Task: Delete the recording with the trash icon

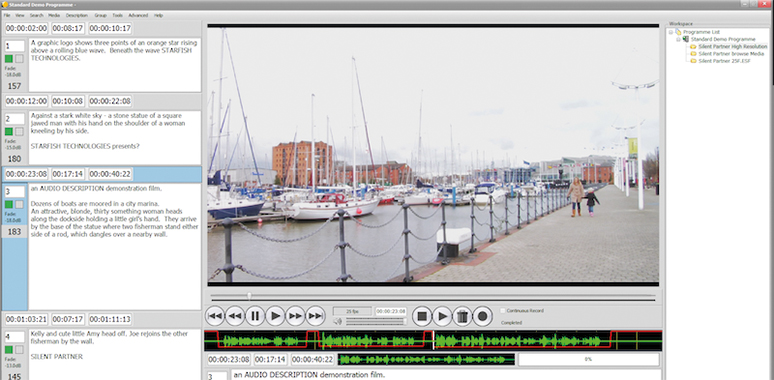Action: coord(463,316)
